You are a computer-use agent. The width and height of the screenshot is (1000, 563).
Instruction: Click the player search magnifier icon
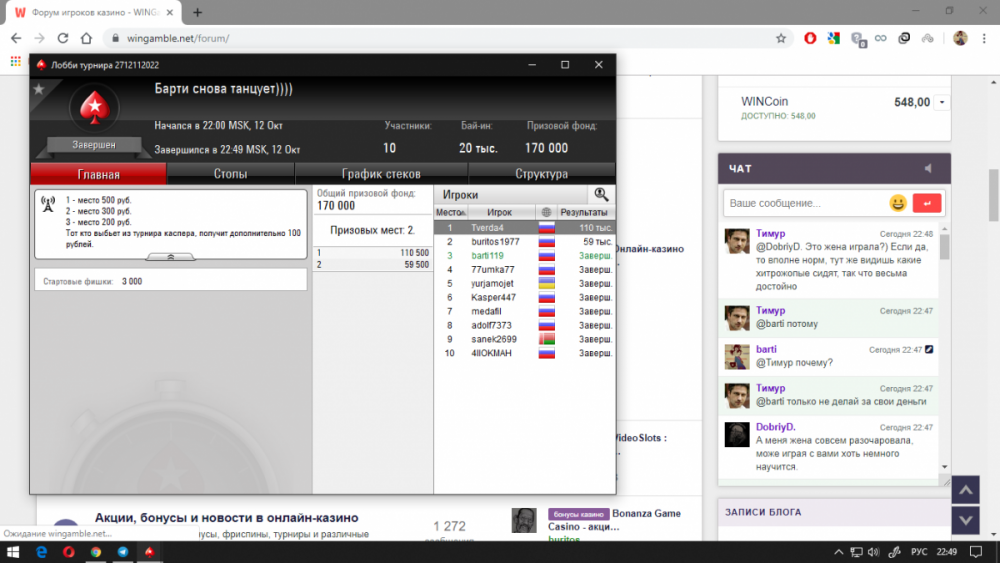click(601, 195)
